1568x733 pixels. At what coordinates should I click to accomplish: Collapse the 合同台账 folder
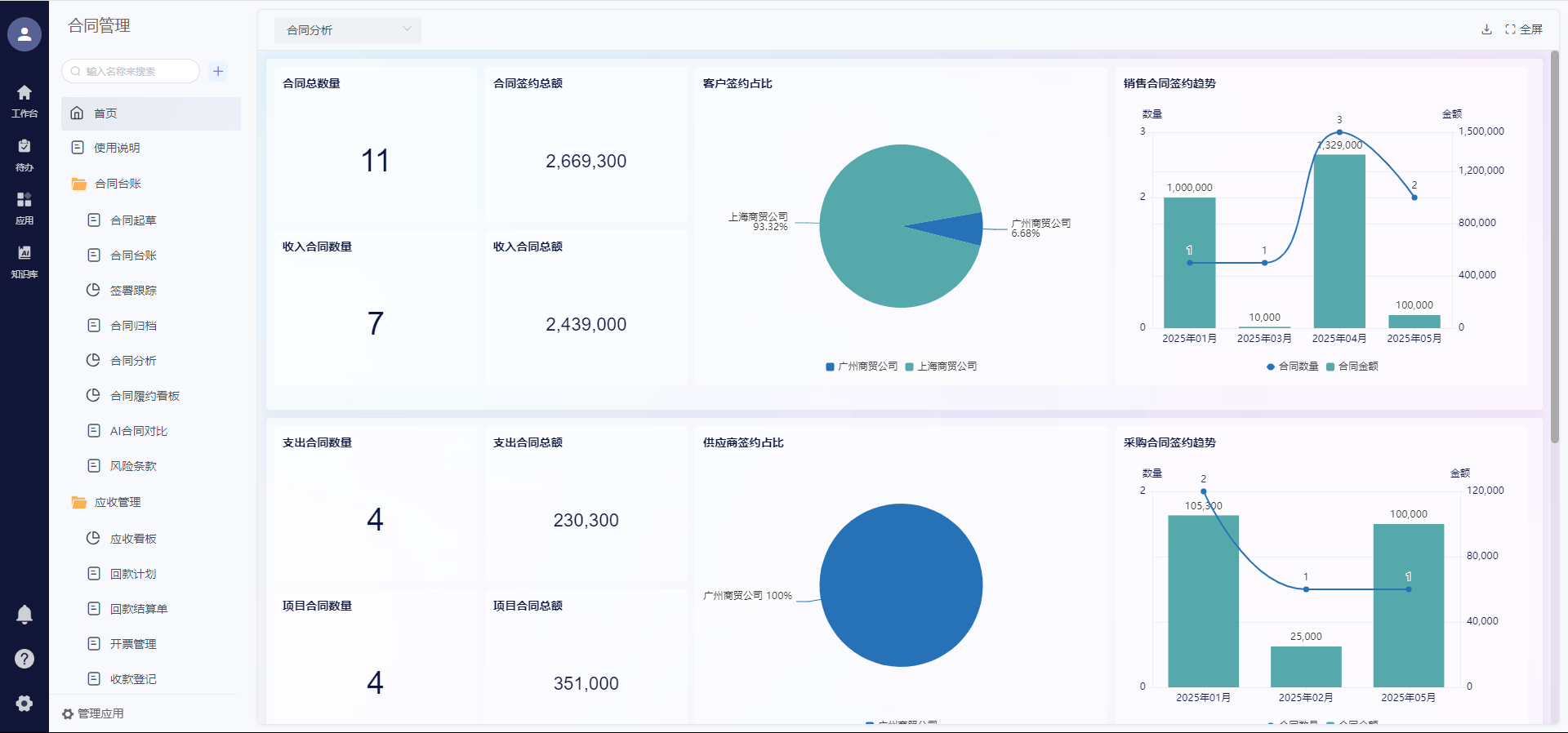(118, 184)
